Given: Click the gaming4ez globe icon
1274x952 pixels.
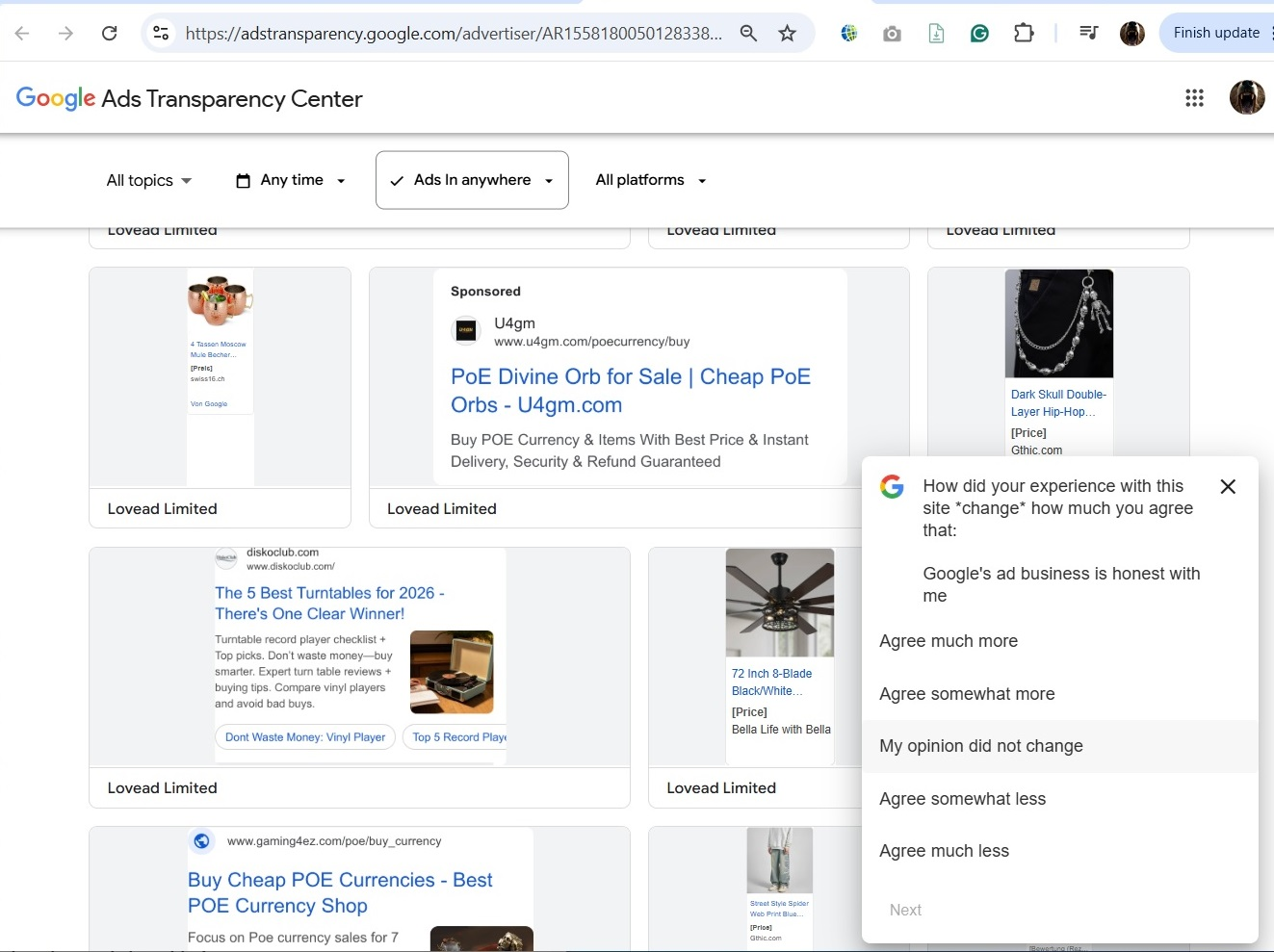Looking at the screenshot, I should tap(201, 841).
